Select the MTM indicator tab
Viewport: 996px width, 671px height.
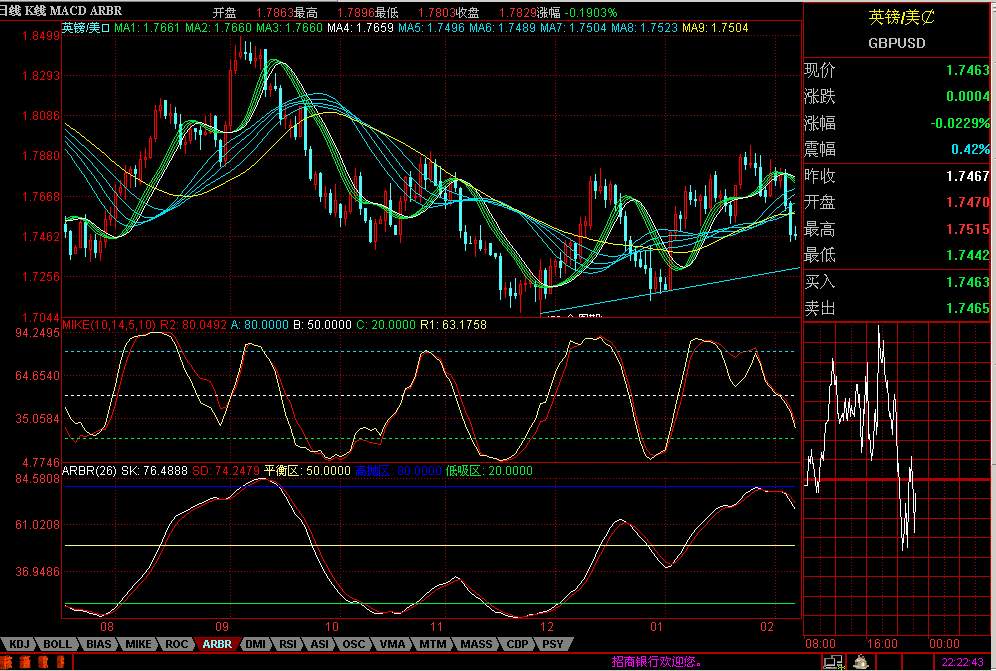[x=433, y=644]
